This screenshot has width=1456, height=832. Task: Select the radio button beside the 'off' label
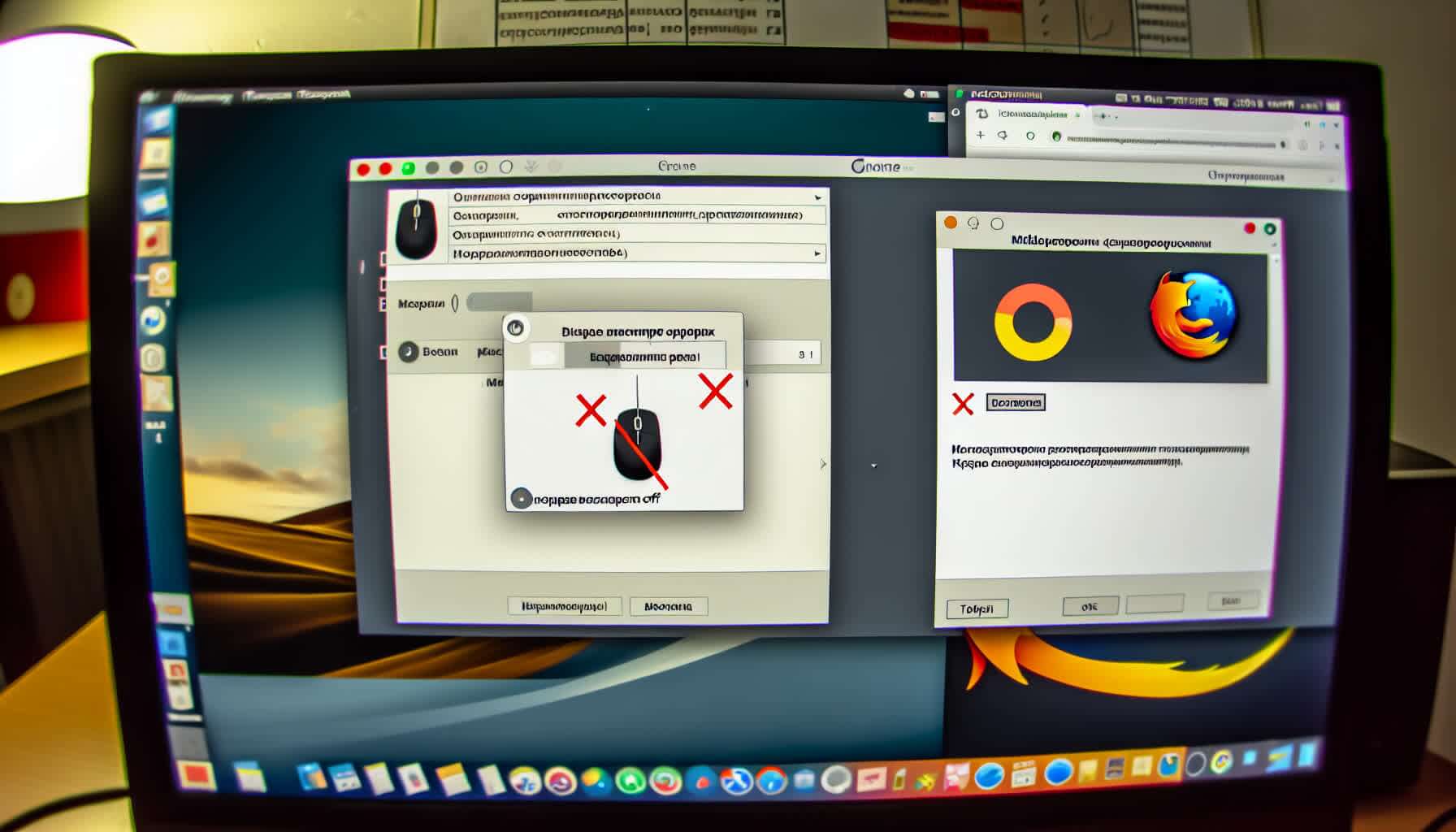coord(521,498)
